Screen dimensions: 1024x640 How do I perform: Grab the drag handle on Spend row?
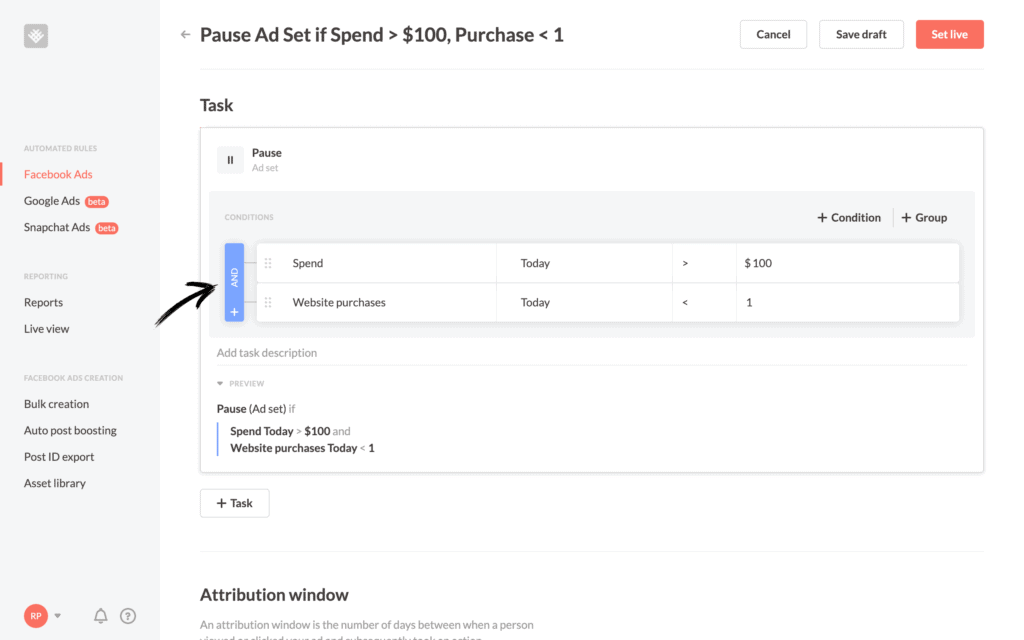click(268, 263)
